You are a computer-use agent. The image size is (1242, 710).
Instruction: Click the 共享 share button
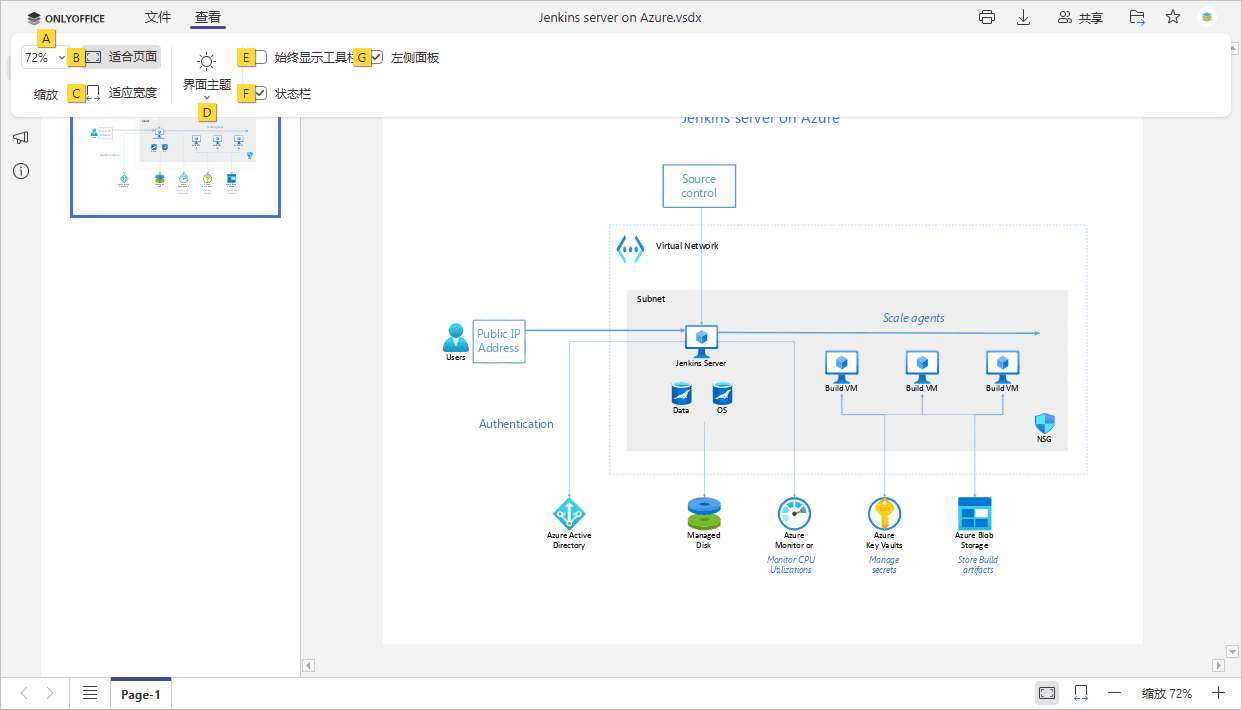[x=1081, y=18]
